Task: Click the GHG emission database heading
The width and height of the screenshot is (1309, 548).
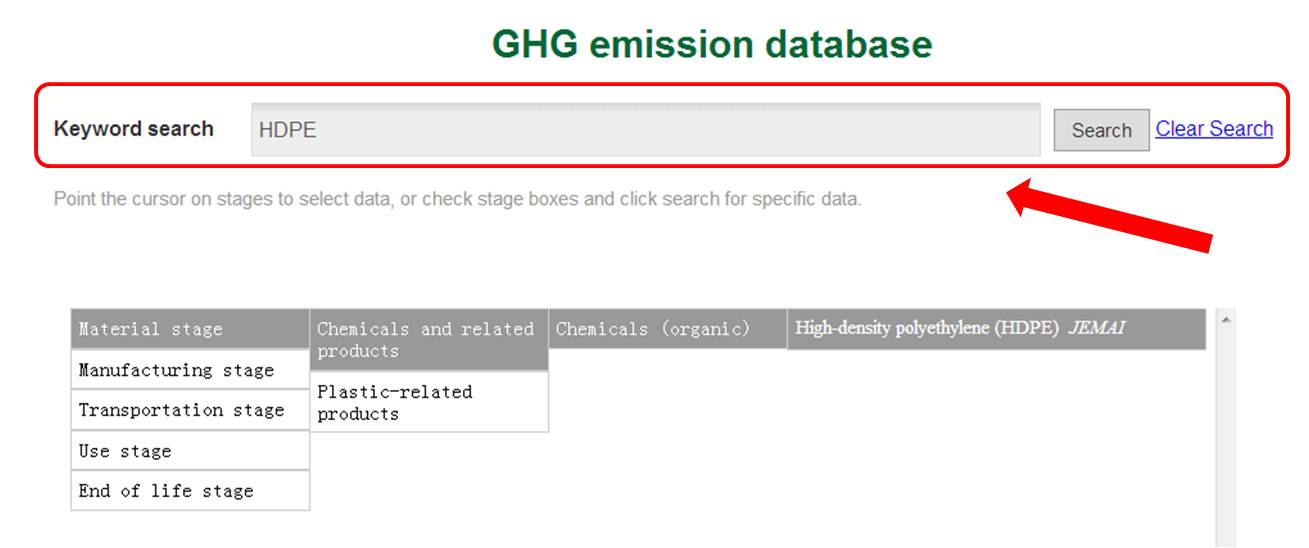Action: (712, 45)
